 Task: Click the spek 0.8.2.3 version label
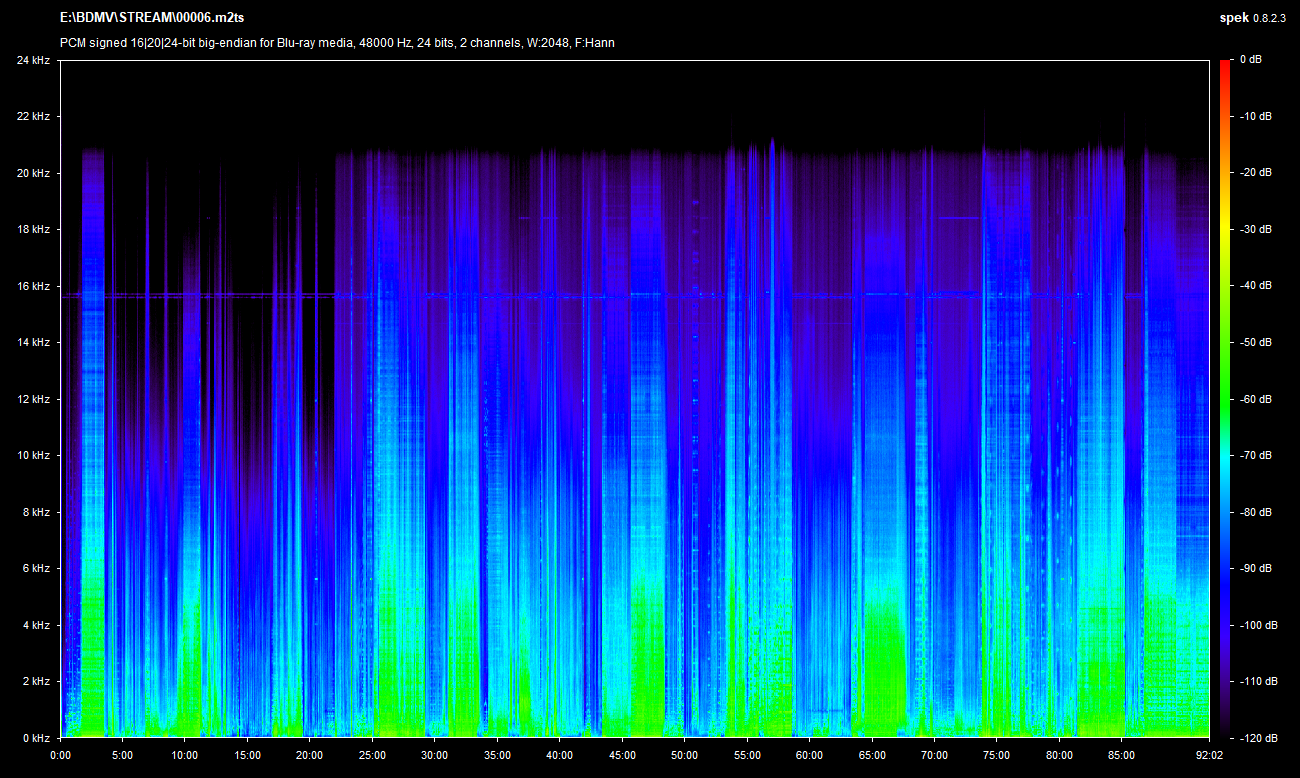(x=1254, y=18)
